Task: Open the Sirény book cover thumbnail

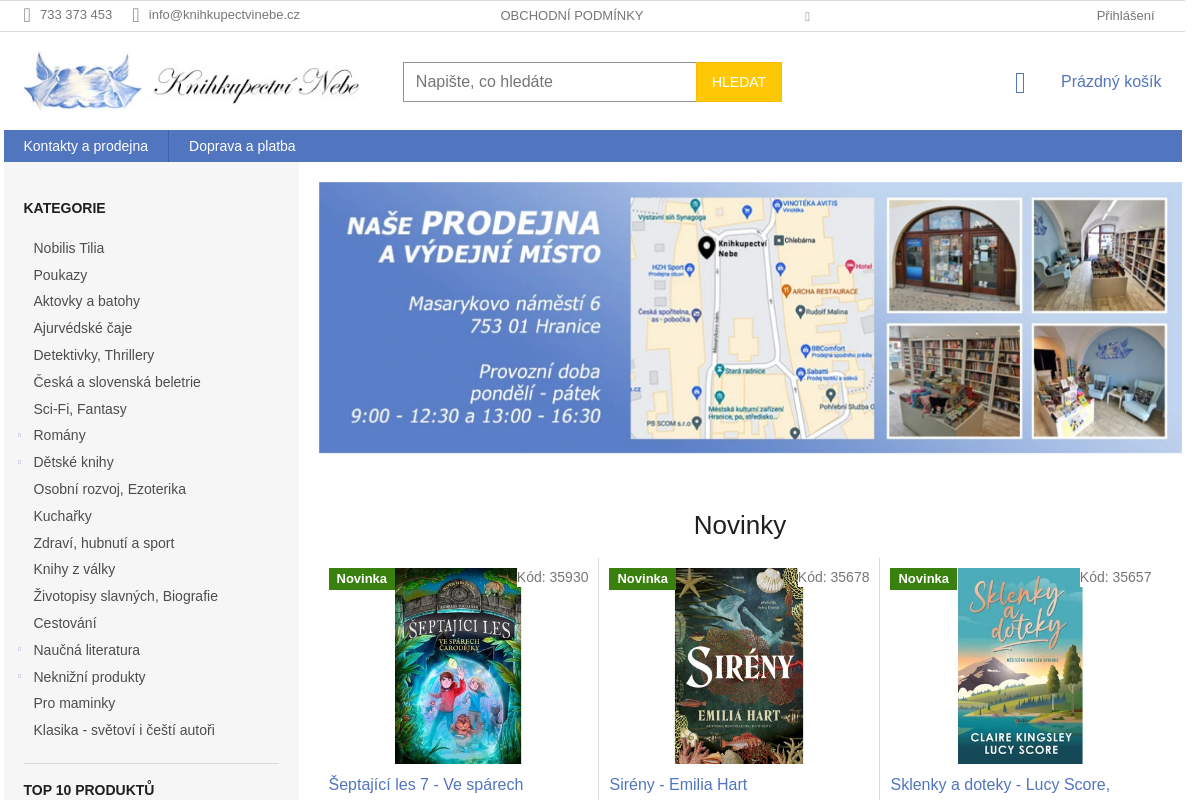Action: tap(739, 666)
